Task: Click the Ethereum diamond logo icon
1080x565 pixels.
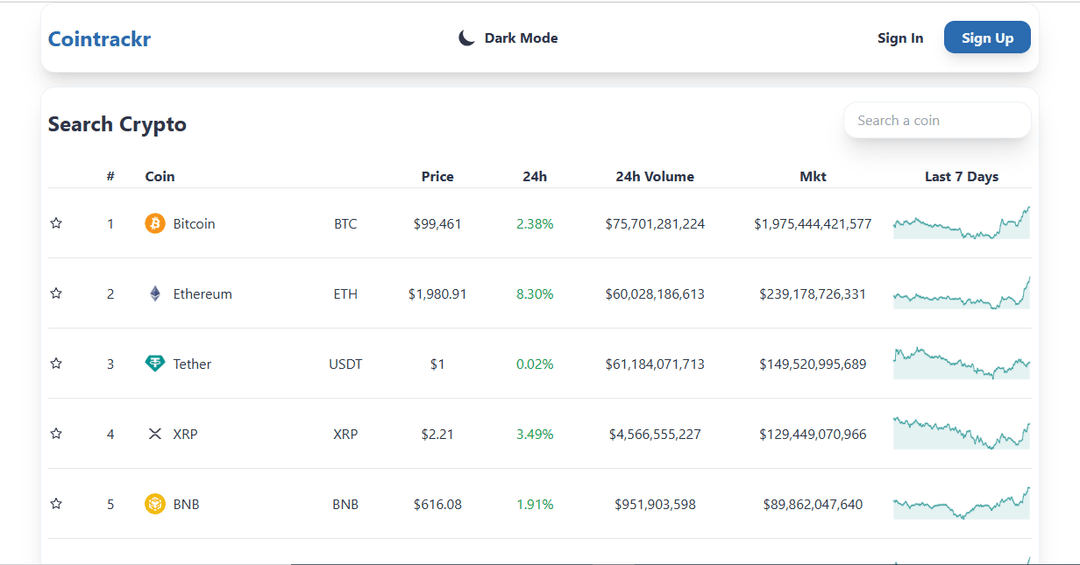Action: [x=155, y=294]
